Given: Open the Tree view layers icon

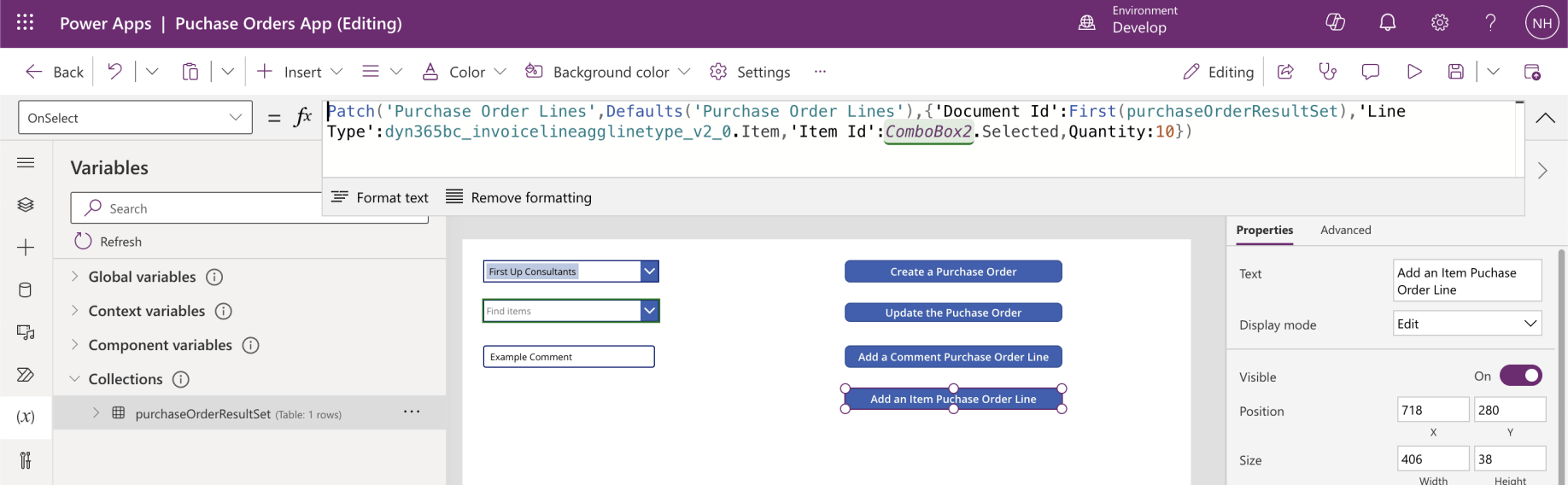Looking at the screenshot, I should 26,205.
